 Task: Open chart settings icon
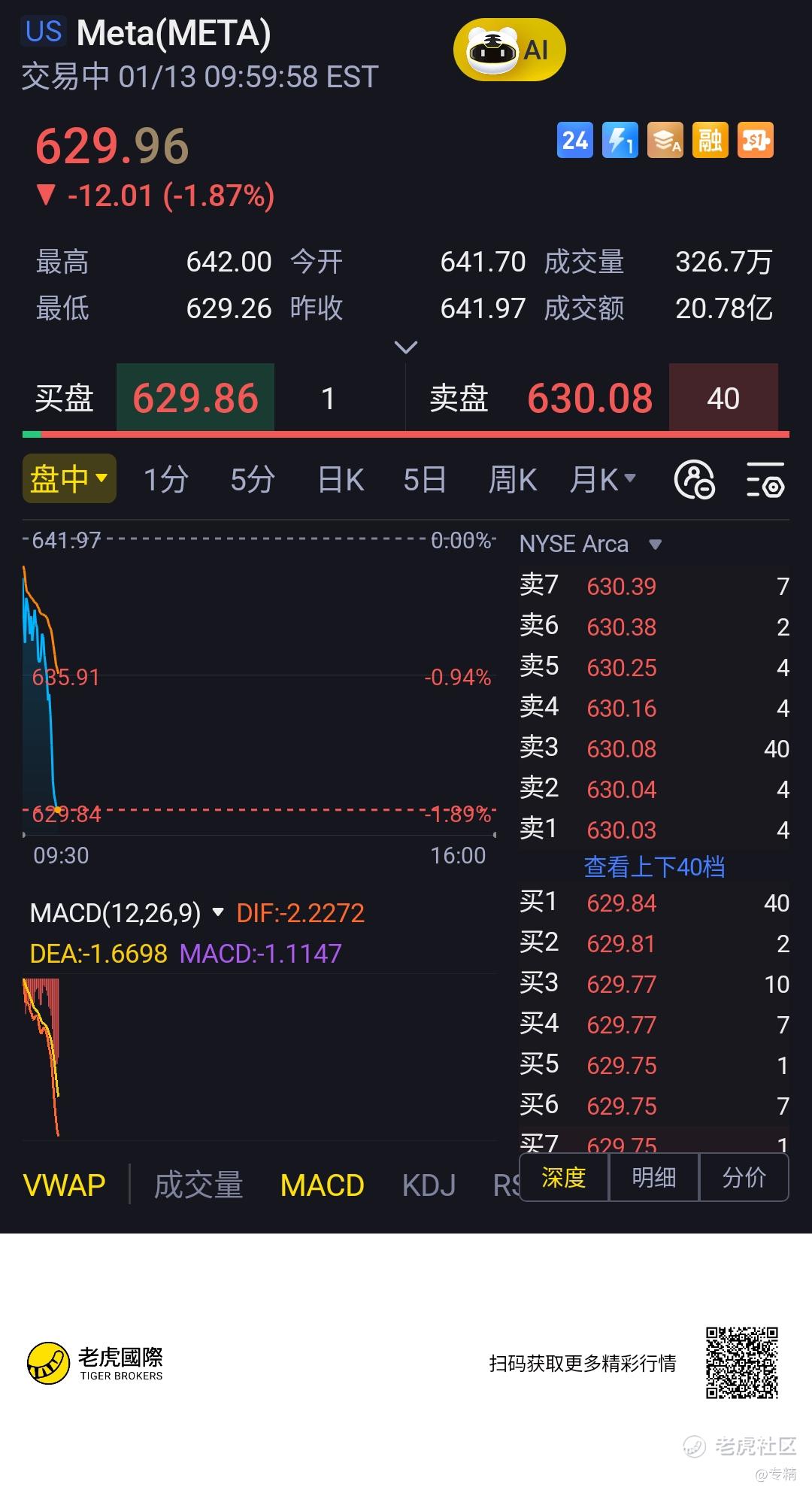pos(765,479)
